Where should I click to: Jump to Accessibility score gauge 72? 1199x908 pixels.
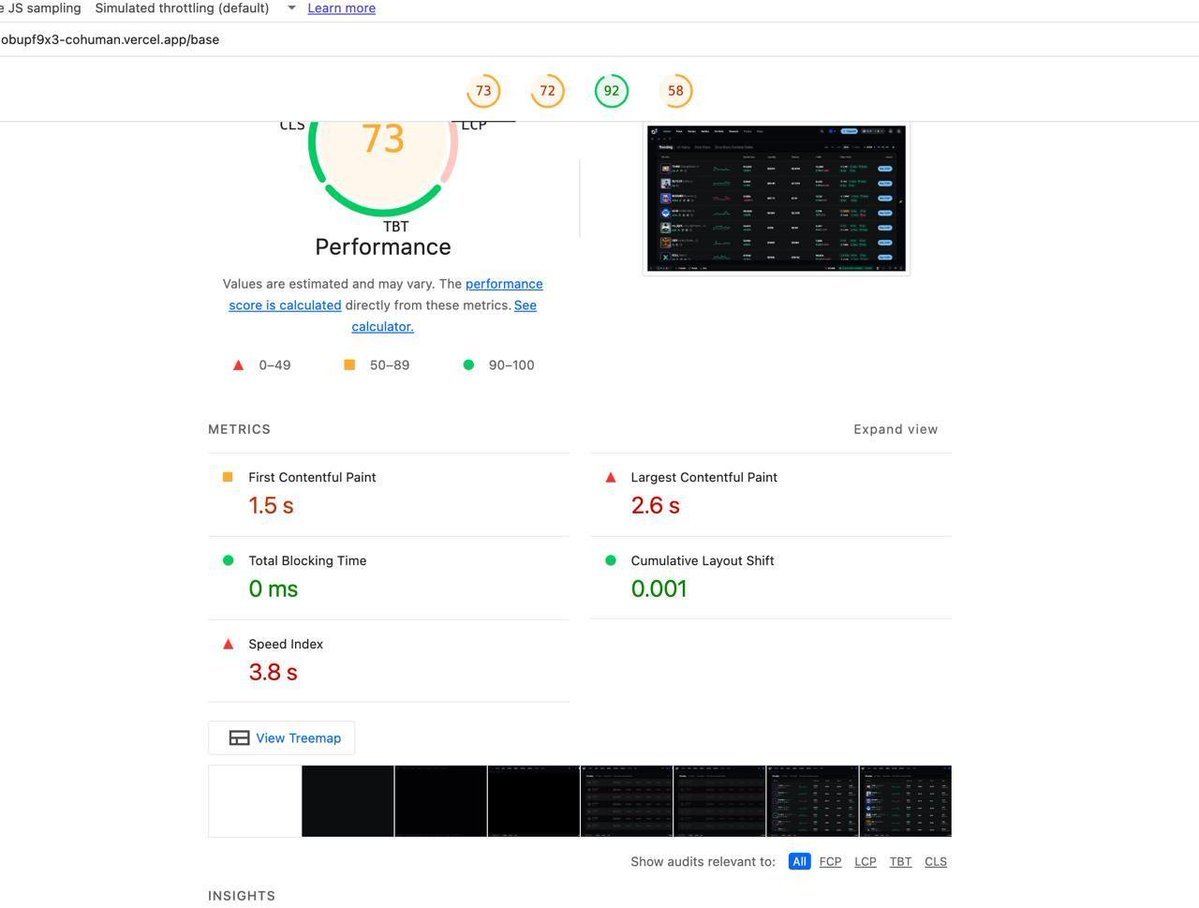tap(548, 90)
